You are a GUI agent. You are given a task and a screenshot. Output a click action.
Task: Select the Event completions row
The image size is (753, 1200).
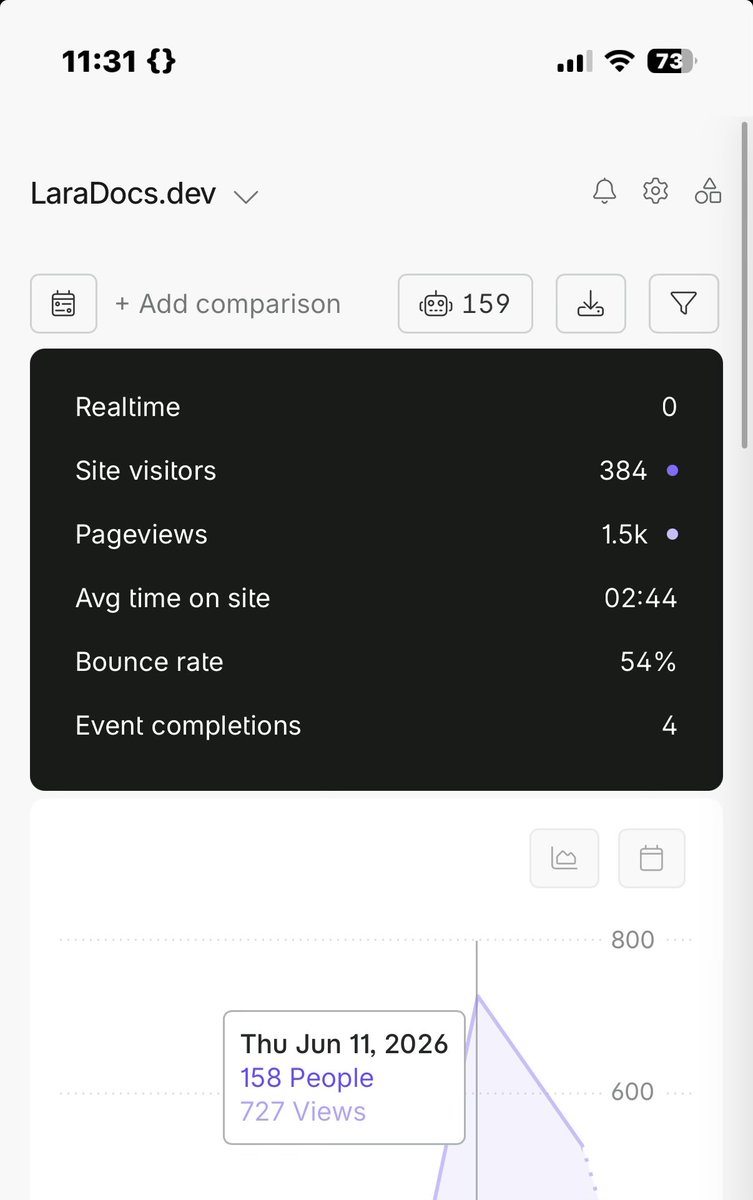(376, 726)
